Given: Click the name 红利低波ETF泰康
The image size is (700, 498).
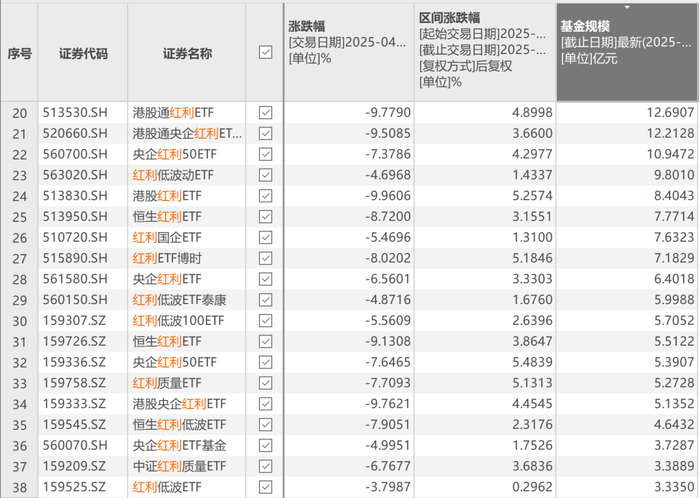Looking at the screenshot, I should tap(179, 300).
